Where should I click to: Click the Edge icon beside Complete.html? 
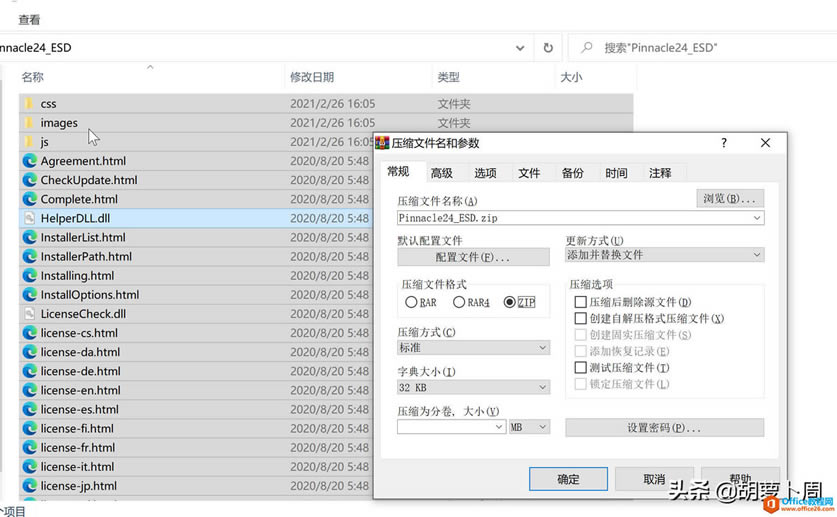tap(29, 199)
